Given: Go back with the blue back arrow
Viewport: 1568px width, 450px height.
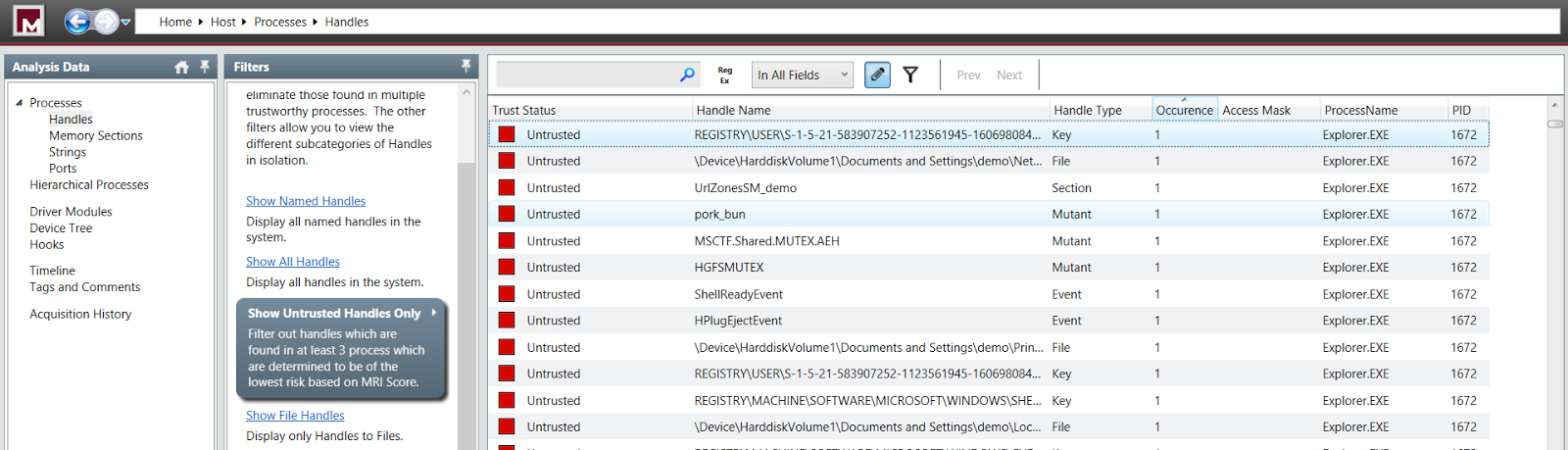Looking at the screenshot, I should pos(77,21).
